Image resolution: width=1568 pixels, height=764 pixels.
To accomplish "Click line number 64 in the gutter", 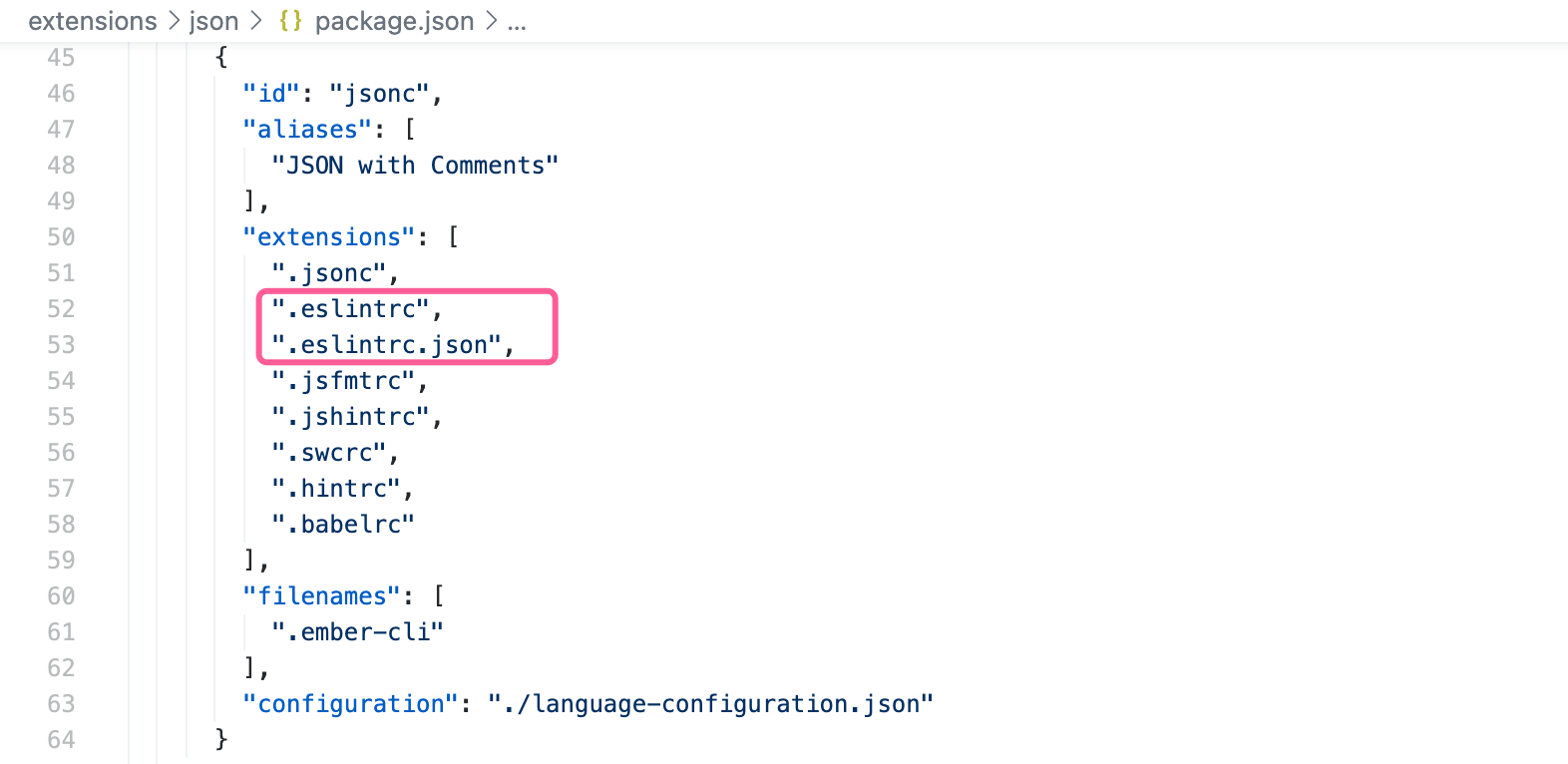I will point(61,740).
